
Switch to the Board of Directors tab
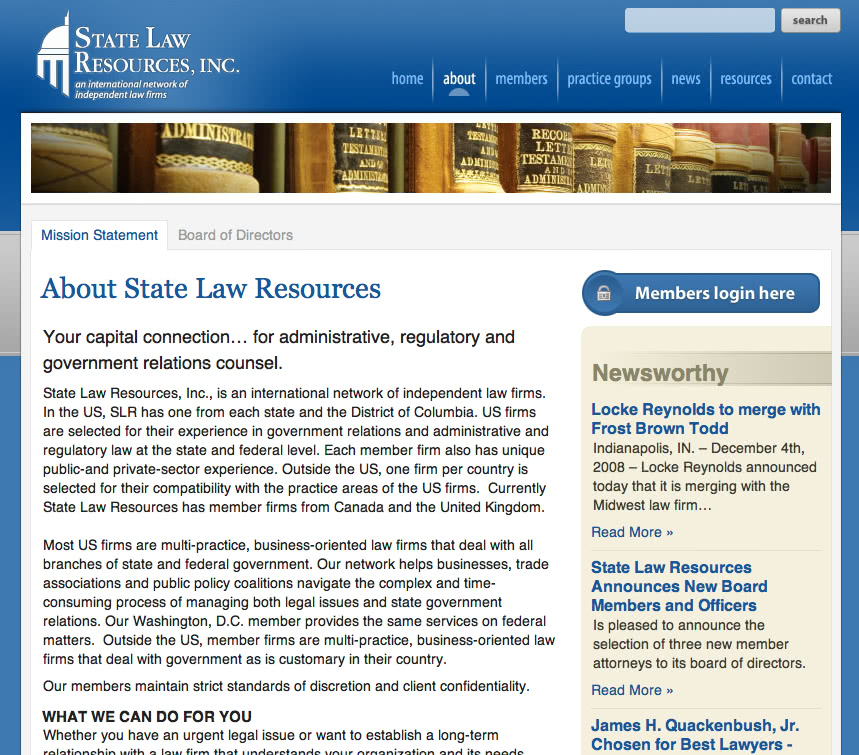tap(236, 235)
